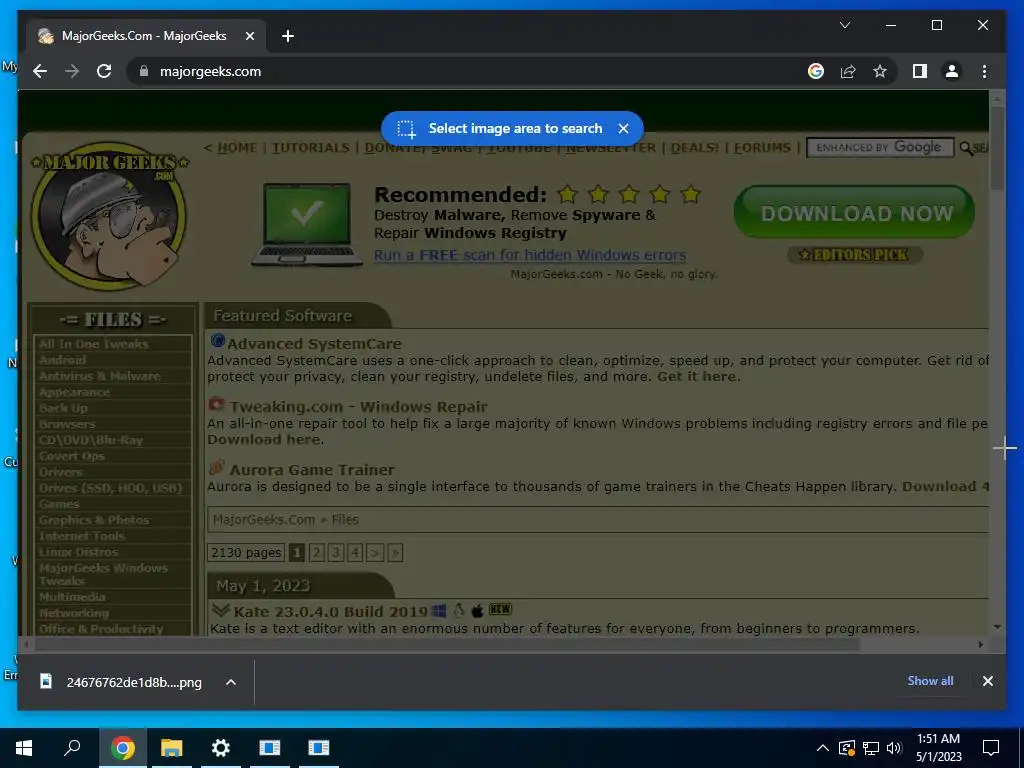Viewport: 1024px width, 768px height.
Task: Select Drives (SSD, HDD, USB) category
Action: [x=112, y=488]
